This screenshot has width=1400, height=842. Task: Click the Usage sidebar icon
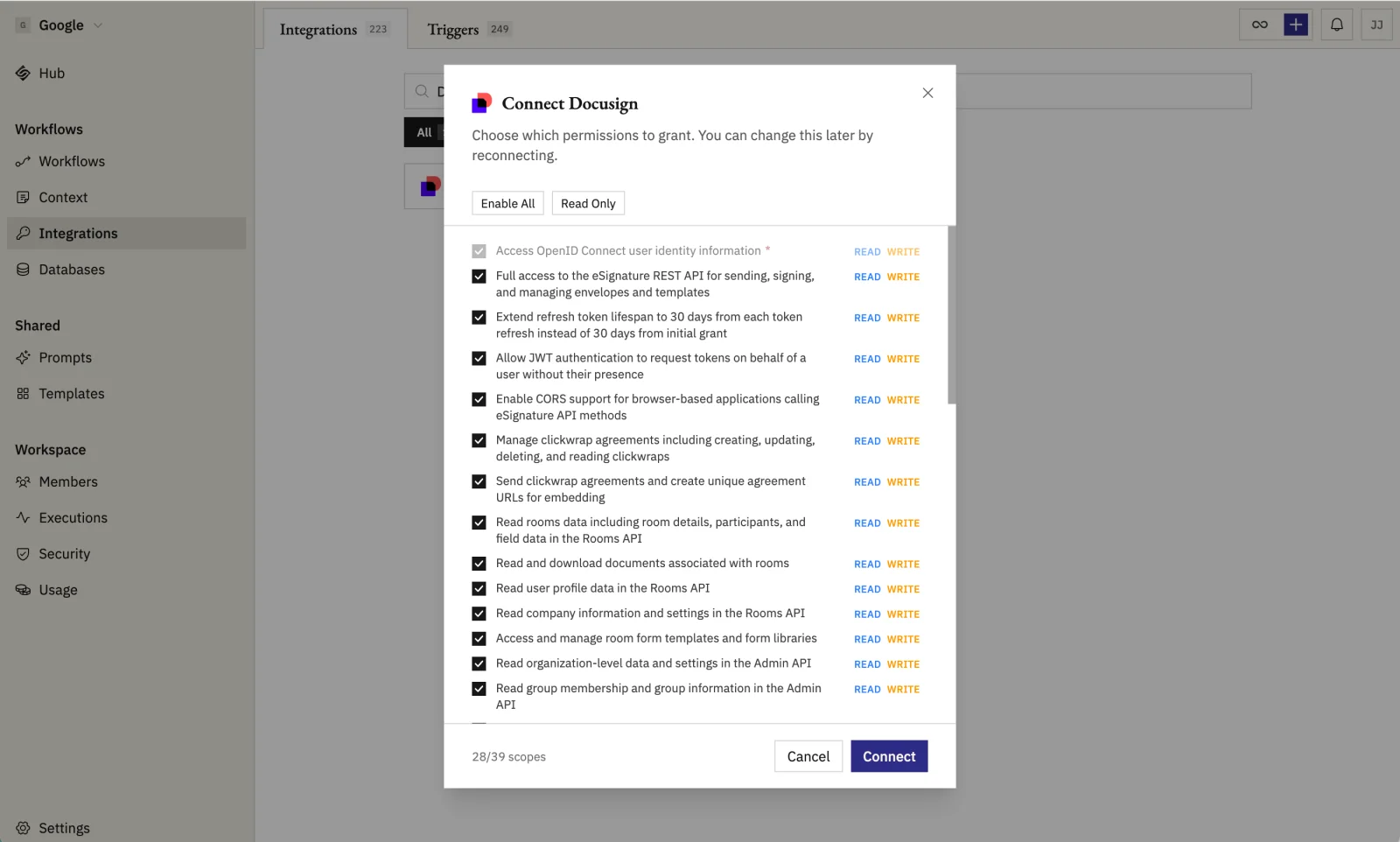coord(23,590)
